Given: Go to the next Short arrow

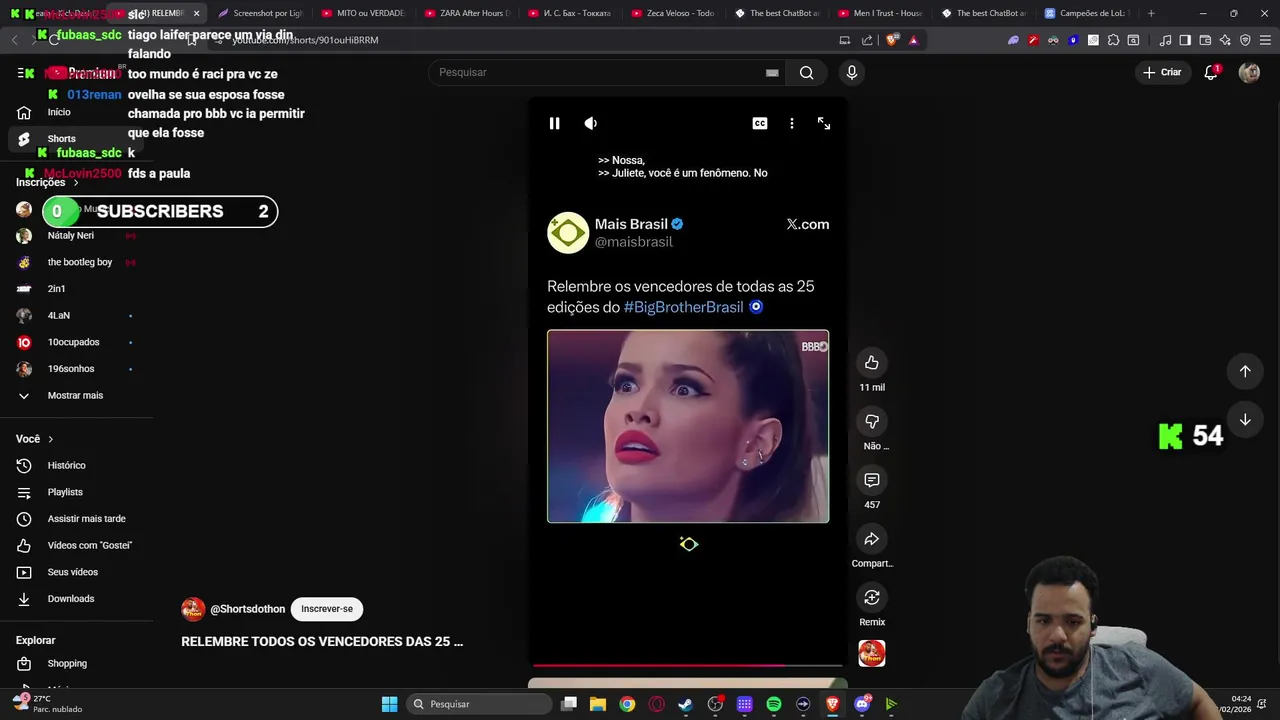Looking at the screenshot, I should point(1245,420).
